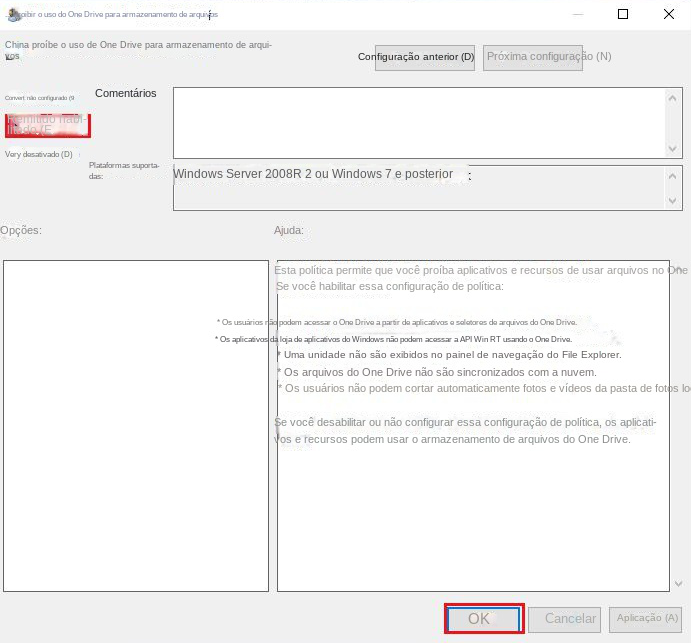Click the empty Opções panel
The image size is (691, 643).
pyautogui.click(x=136, y=426)
